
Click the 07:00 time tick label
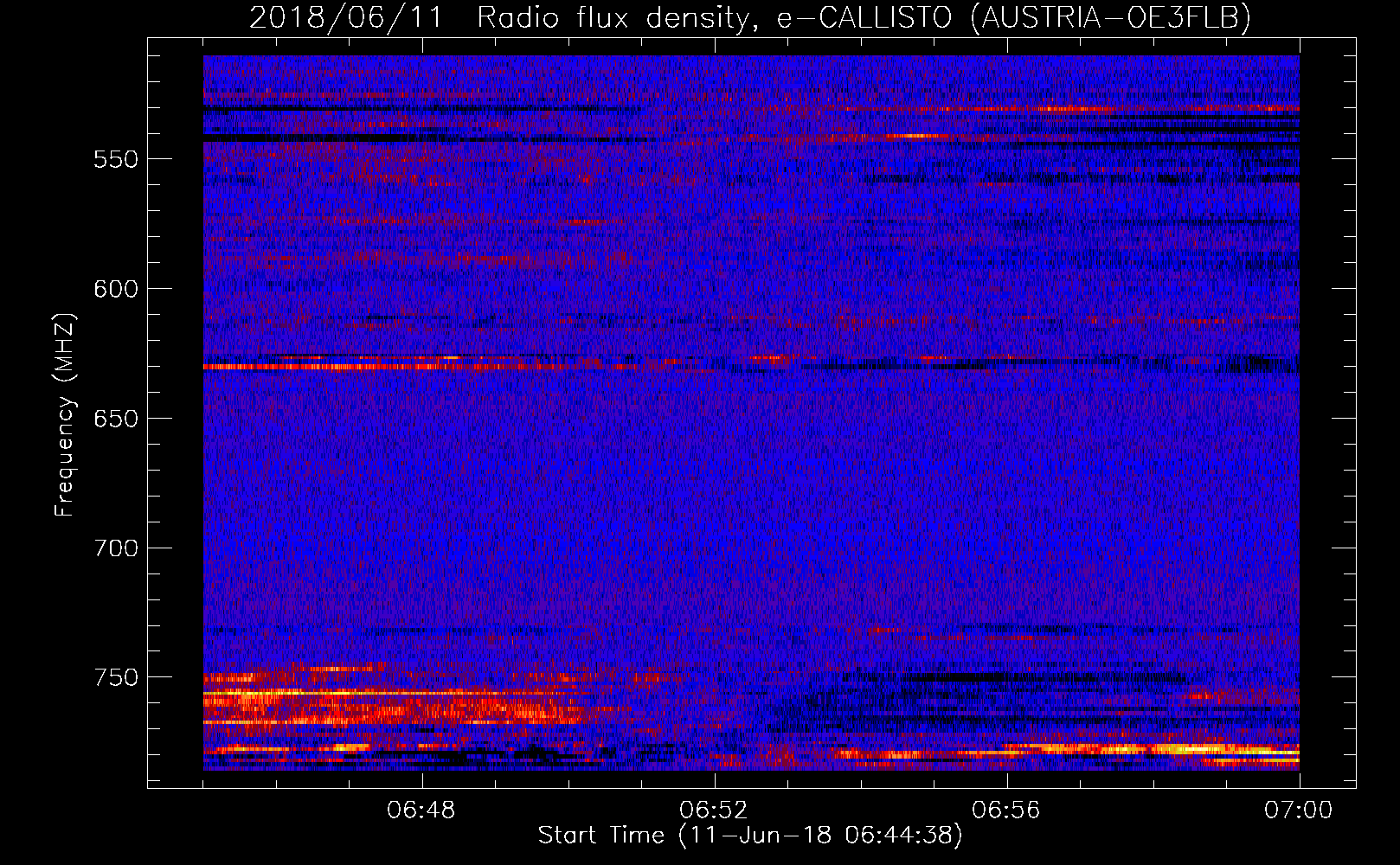pyautogui.click(x=1299, y=811)
